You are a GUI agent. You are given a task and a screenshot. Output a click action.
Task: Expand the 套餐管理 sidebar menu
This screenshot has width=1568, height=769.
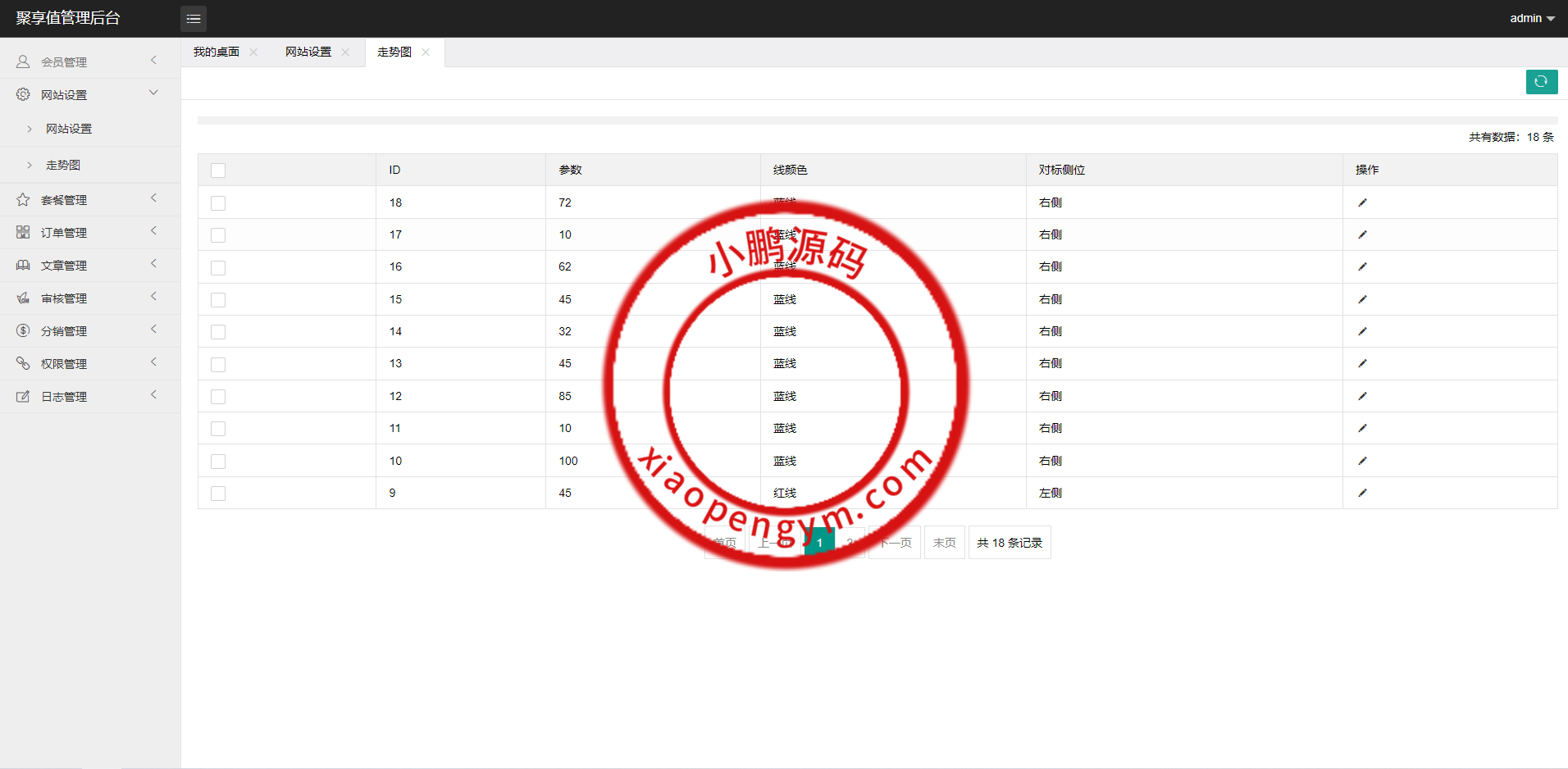click(x=64, y=200)
